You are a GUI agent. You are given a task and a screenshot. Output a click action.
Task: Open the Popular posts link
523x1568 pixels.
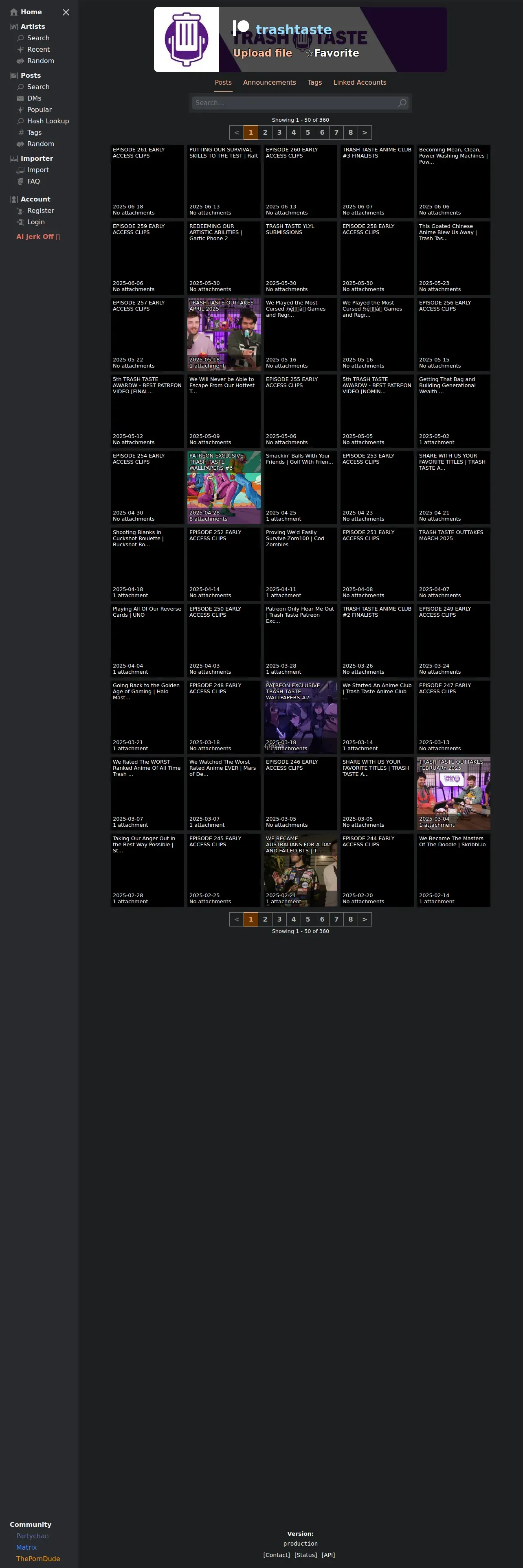tap(40, 109)
